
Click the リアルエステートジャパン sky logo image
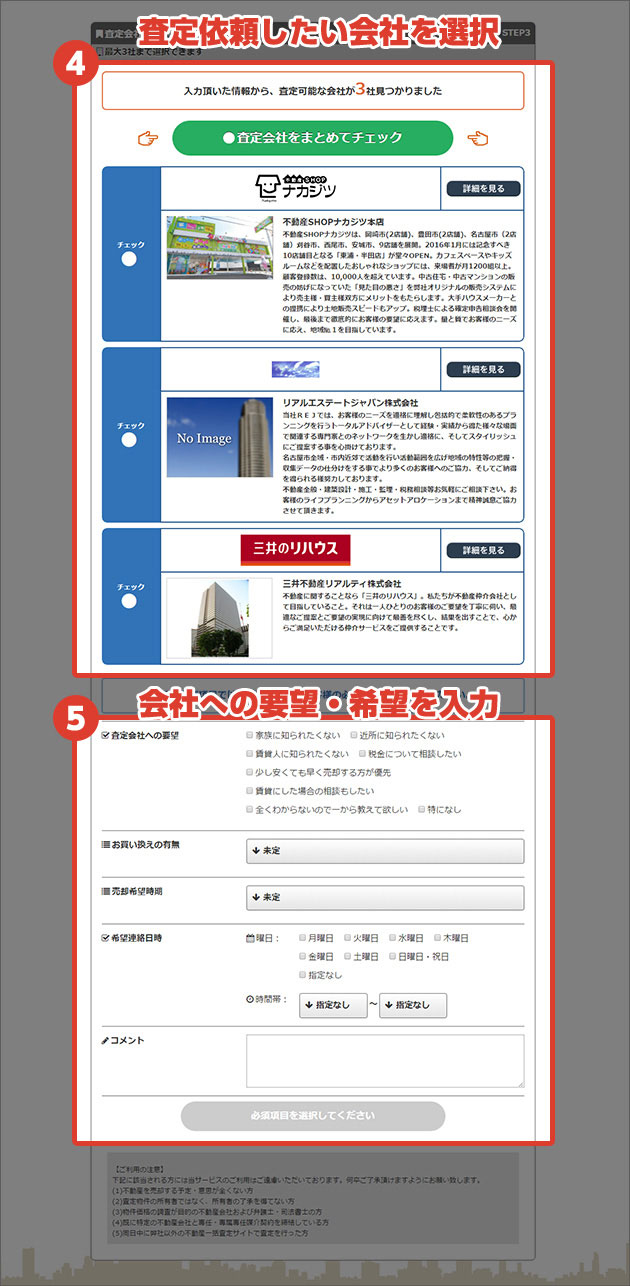coord(295,369)
